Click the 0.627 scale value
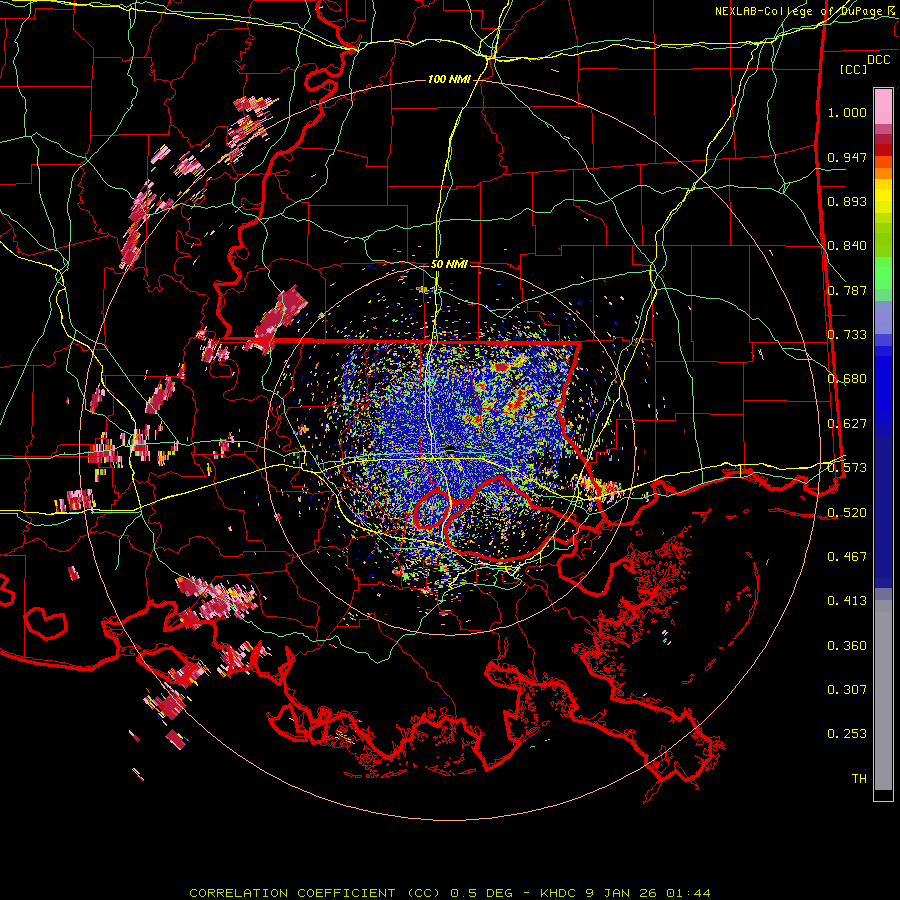Viewport: 900px width, 900px height. [x=847, y=424]
